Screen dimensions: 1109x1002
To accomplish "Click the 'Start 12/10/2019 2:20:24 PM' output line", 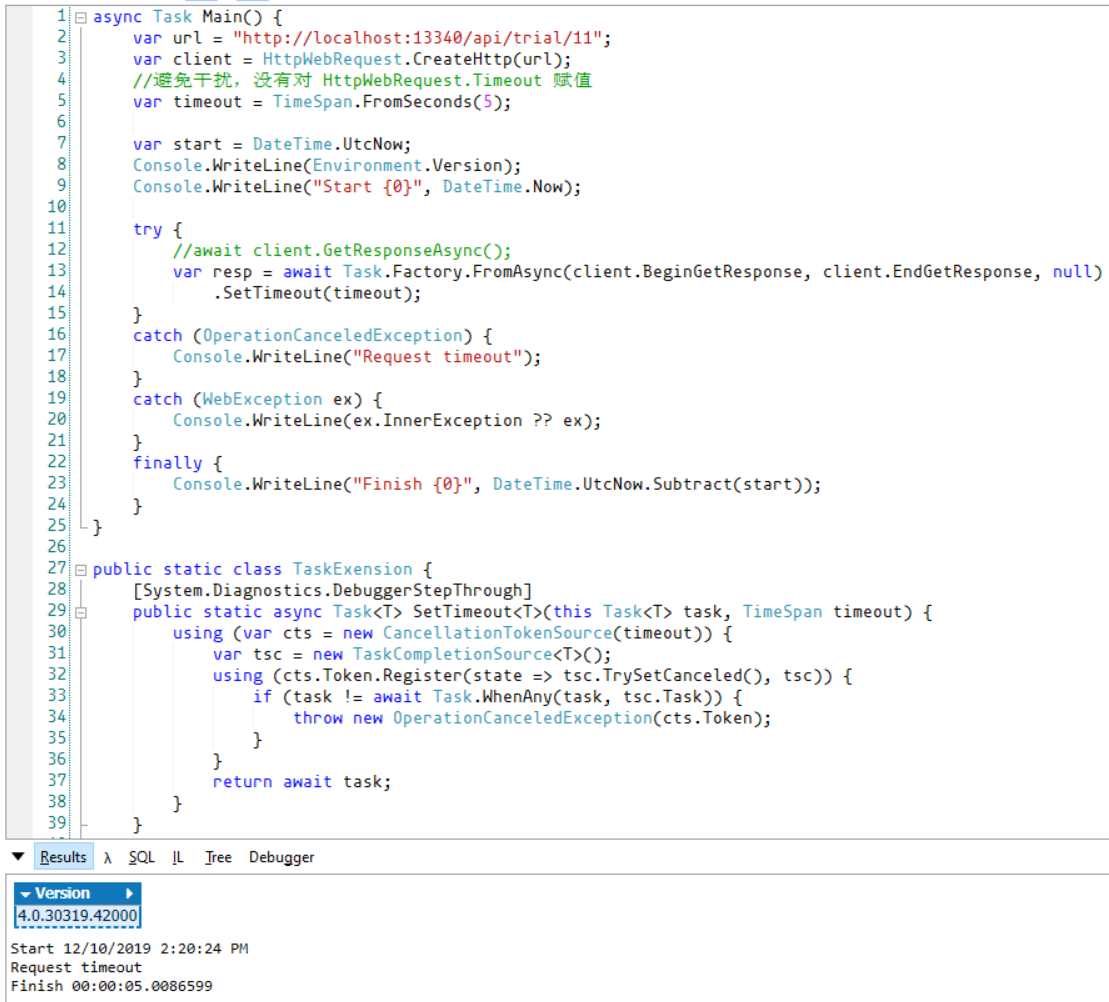I will click(x=129, y=948).
